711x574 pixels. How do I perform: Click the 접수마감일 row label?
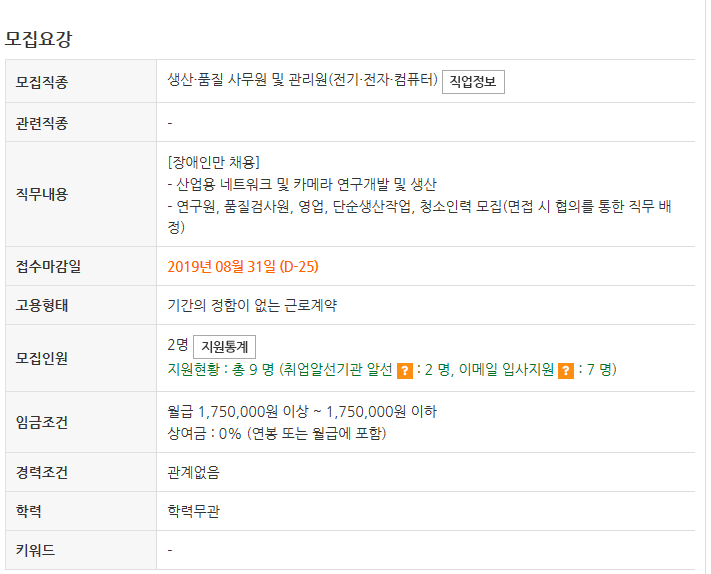point(49,266)
